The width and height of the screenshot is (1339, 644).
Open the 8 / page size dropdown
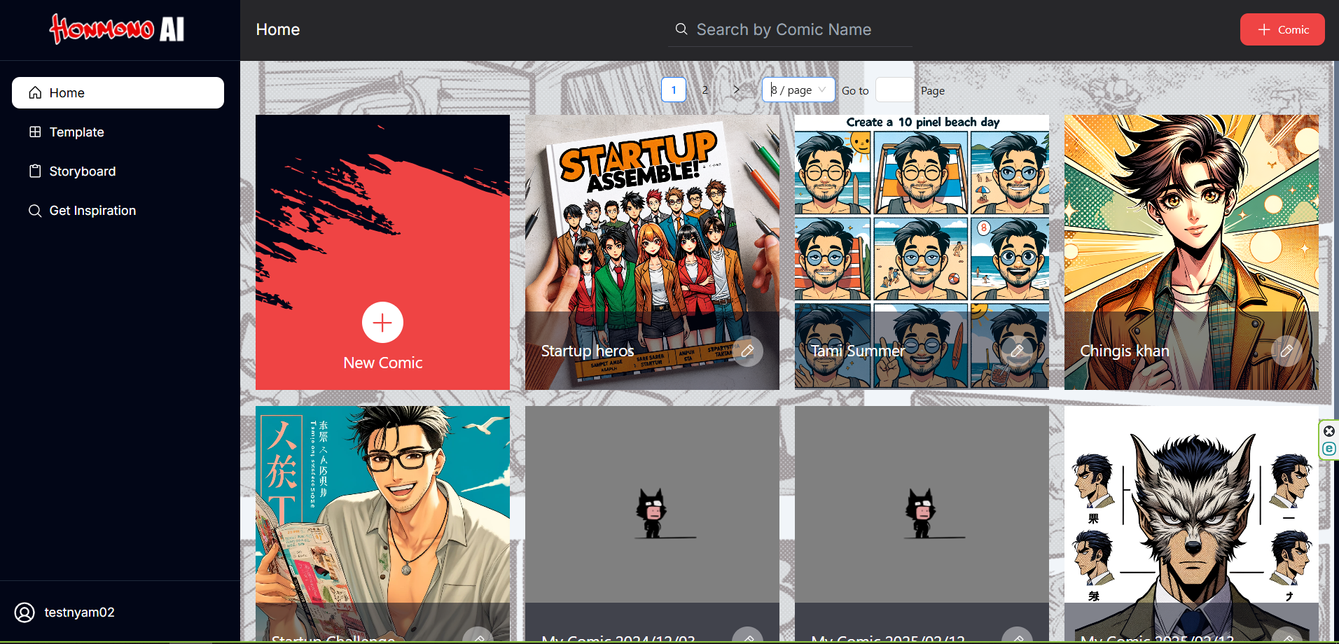pyautogui.click(x=798, y=90)
